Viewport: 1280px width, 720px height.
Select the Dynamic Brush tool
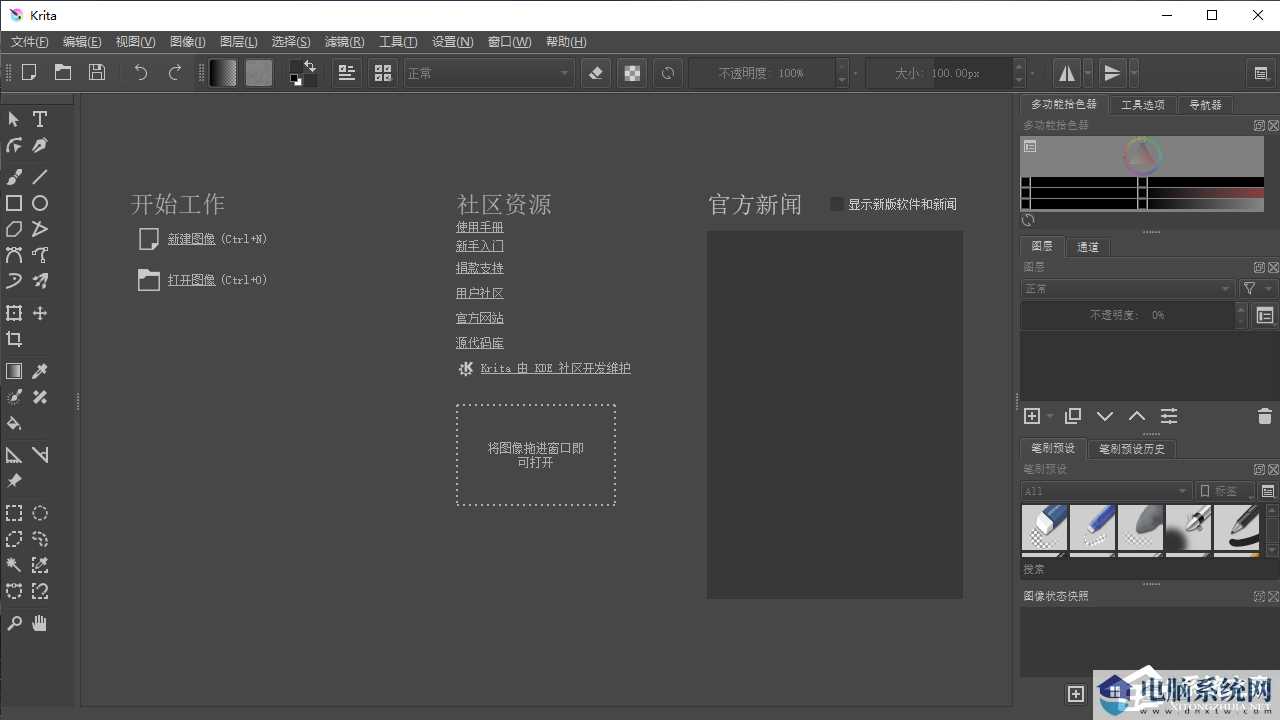[14, 281]
